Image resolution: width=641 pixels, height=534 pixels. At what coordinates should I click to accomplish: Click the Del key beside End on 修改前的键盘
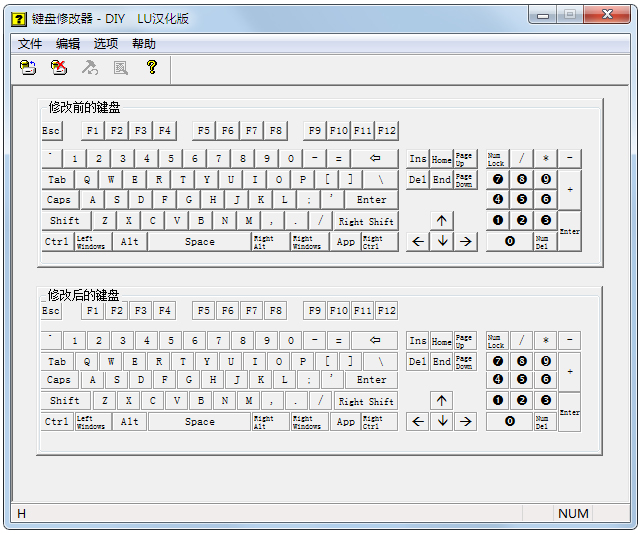(418, 179)
